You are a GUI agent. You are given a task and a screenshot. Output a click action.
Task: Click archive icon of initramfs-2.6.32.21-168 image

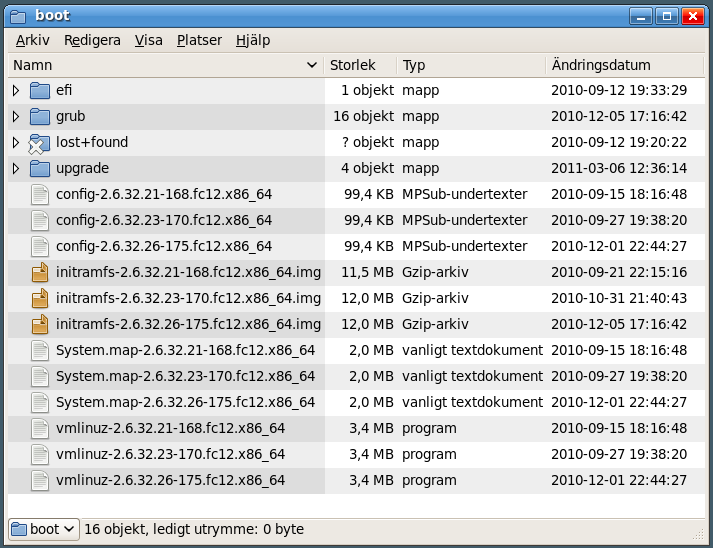(x=40, y=272)
